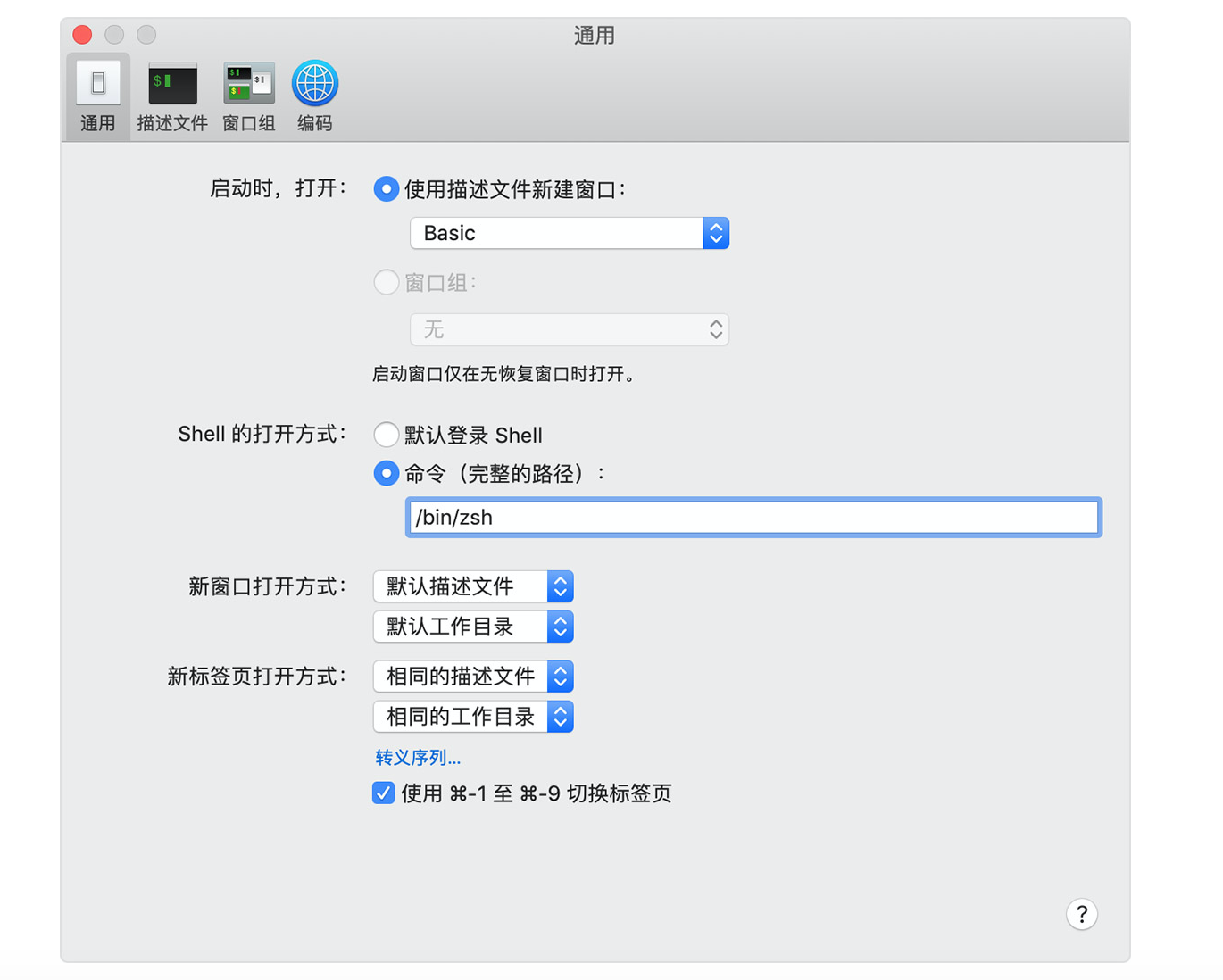Open the 窗口组 window groups icon

tap(249, 84)
